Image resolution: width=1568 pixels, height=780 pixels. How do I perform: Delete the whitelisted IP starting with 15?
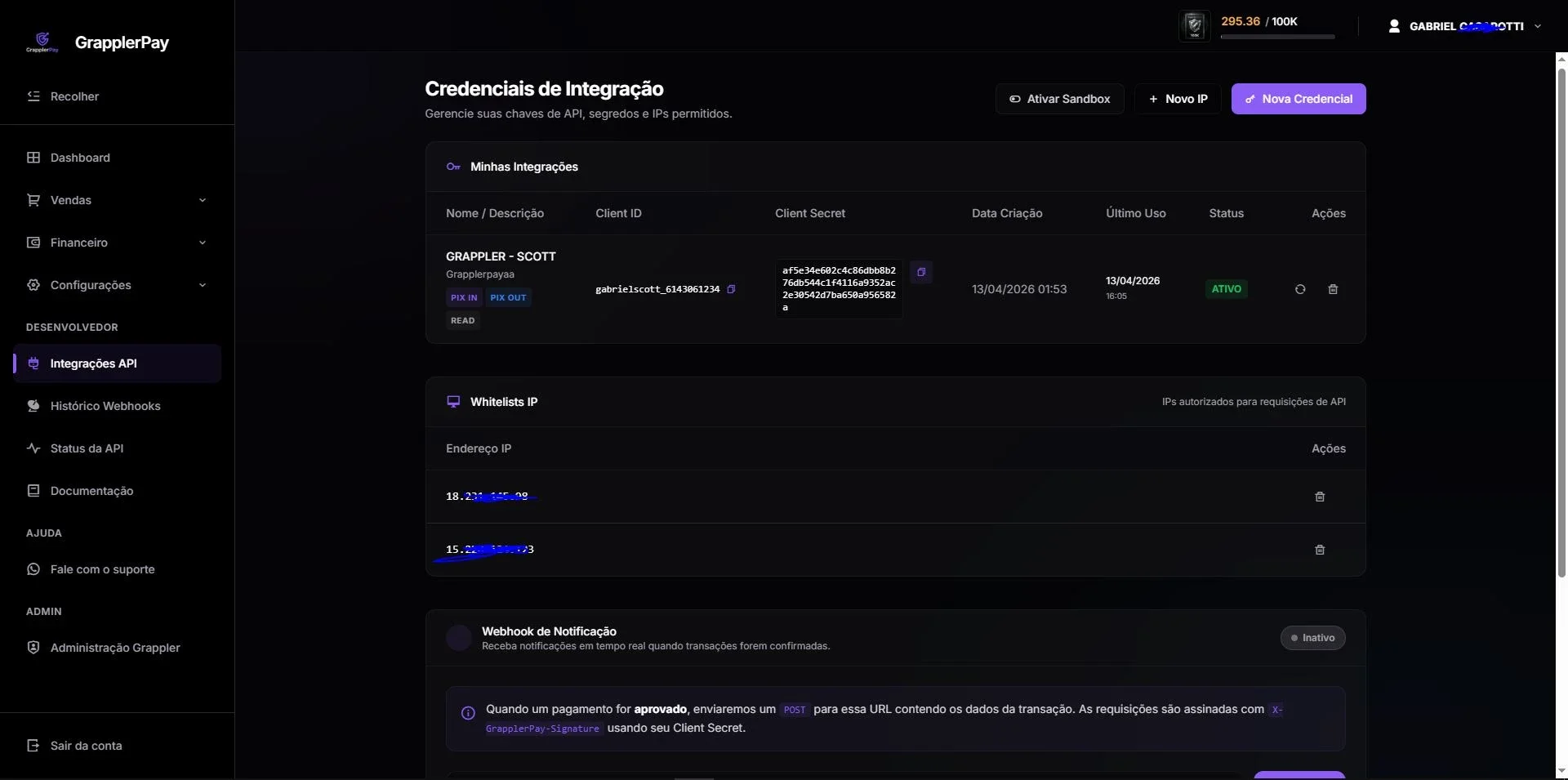(x=1320, y=550)
